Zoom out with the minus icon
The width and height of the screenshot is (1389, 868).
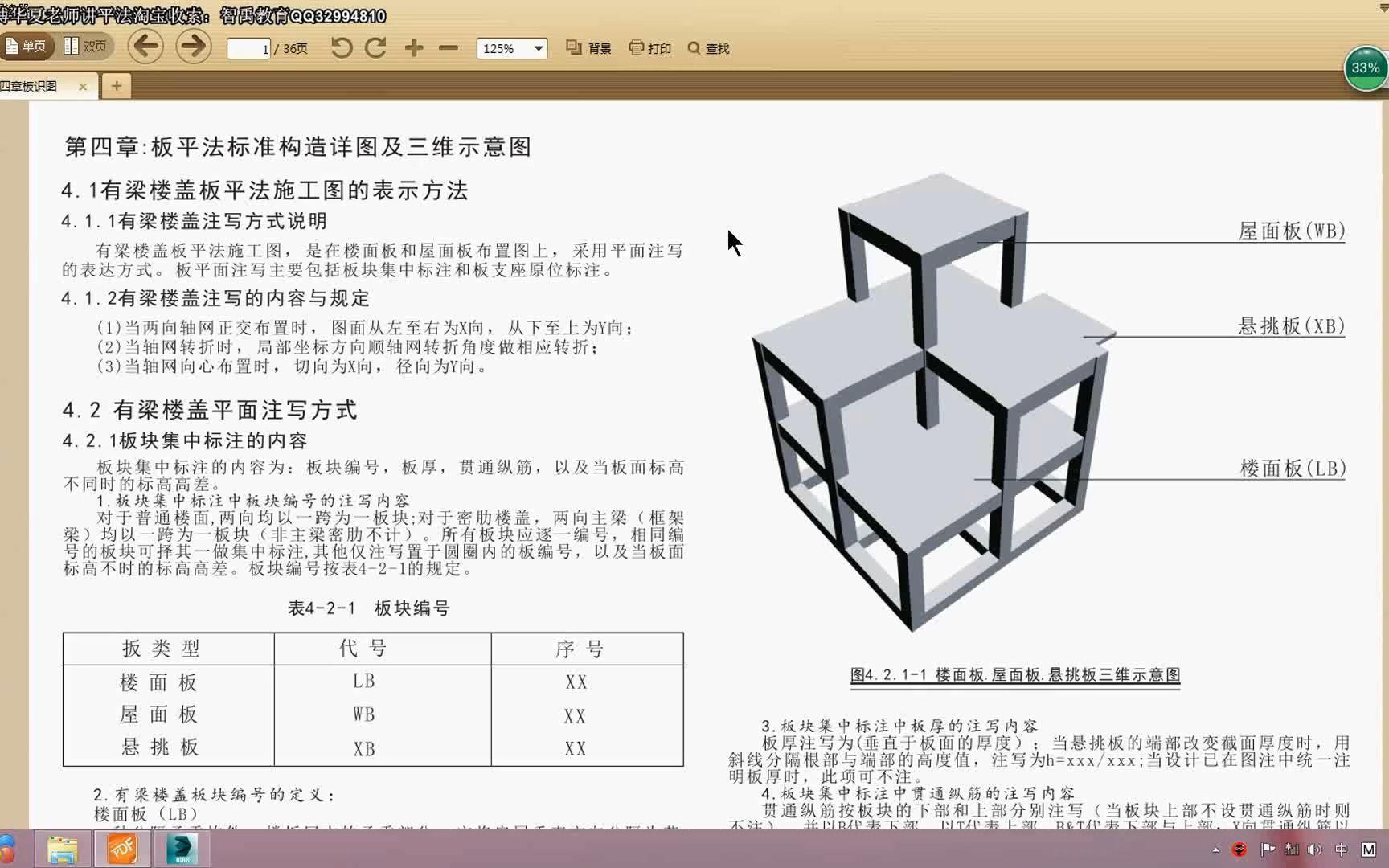click(x=449, y=48)
